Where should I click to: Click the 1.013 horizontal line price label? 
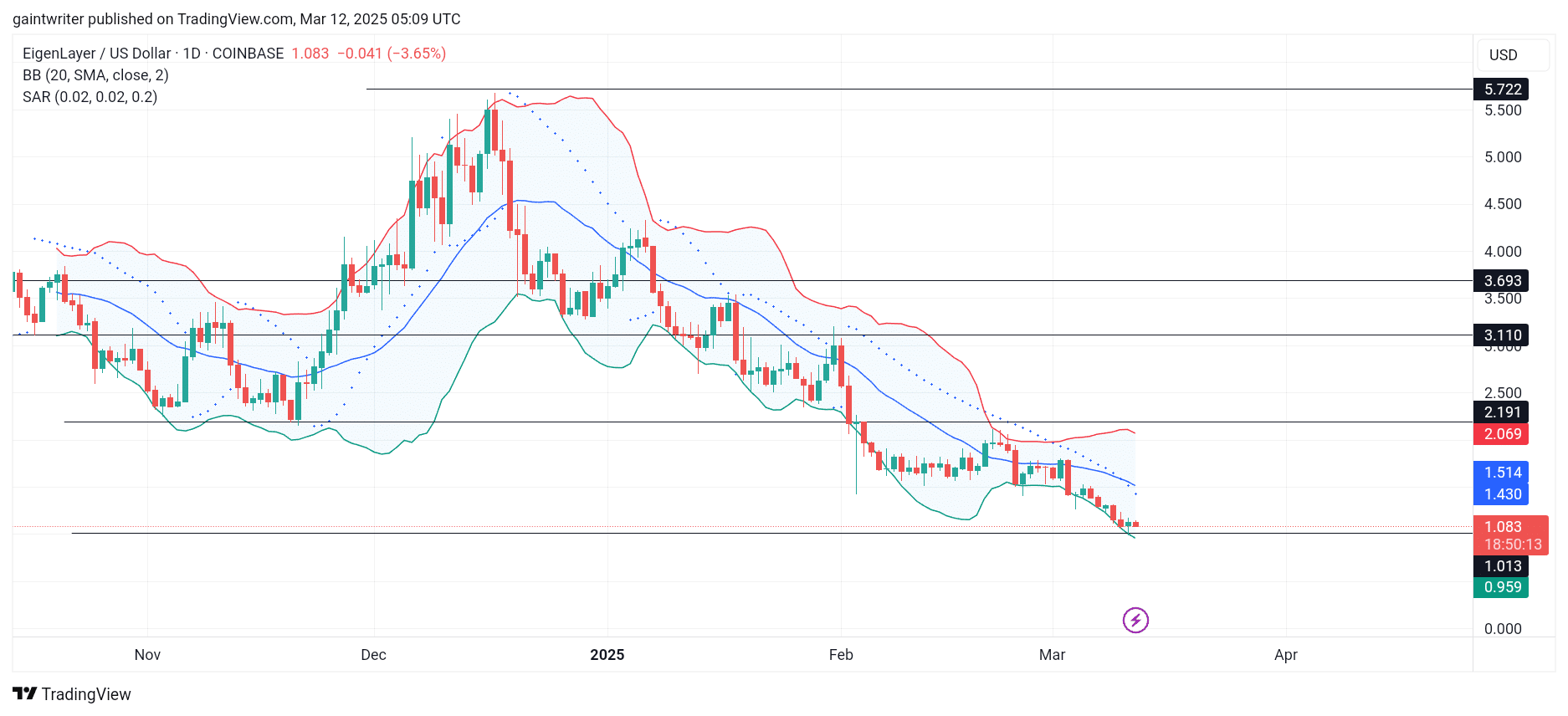(x=1501, y=566)
